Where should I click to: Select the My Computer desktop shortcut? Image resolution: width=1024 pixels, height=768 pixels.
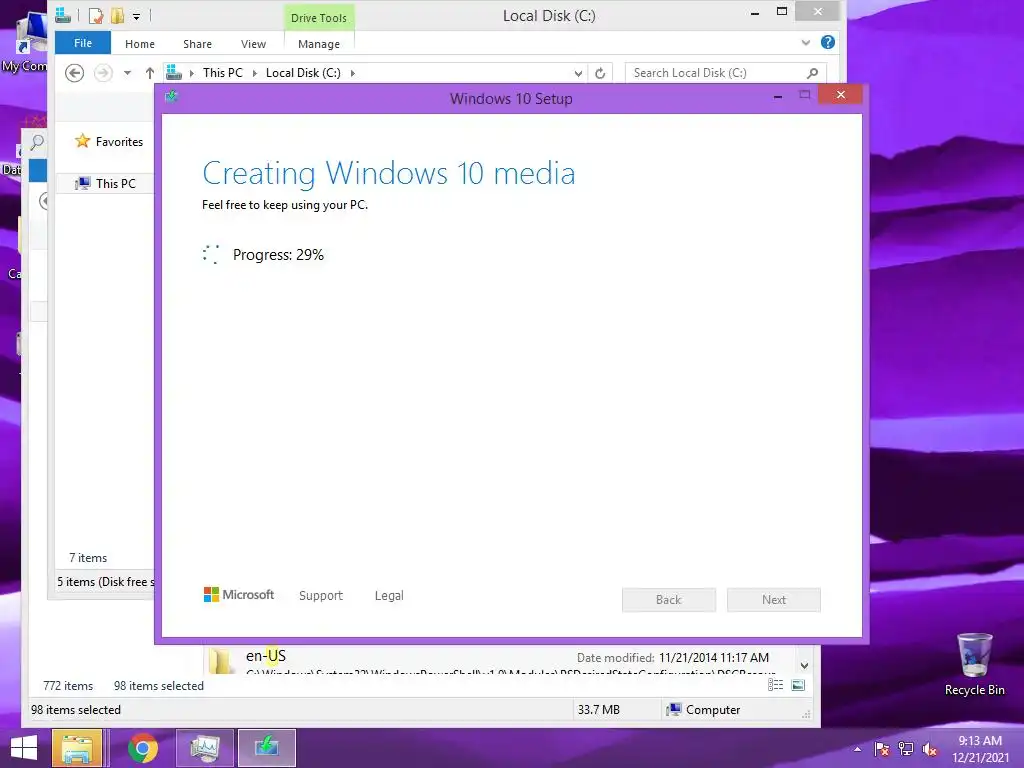point(25,42)
